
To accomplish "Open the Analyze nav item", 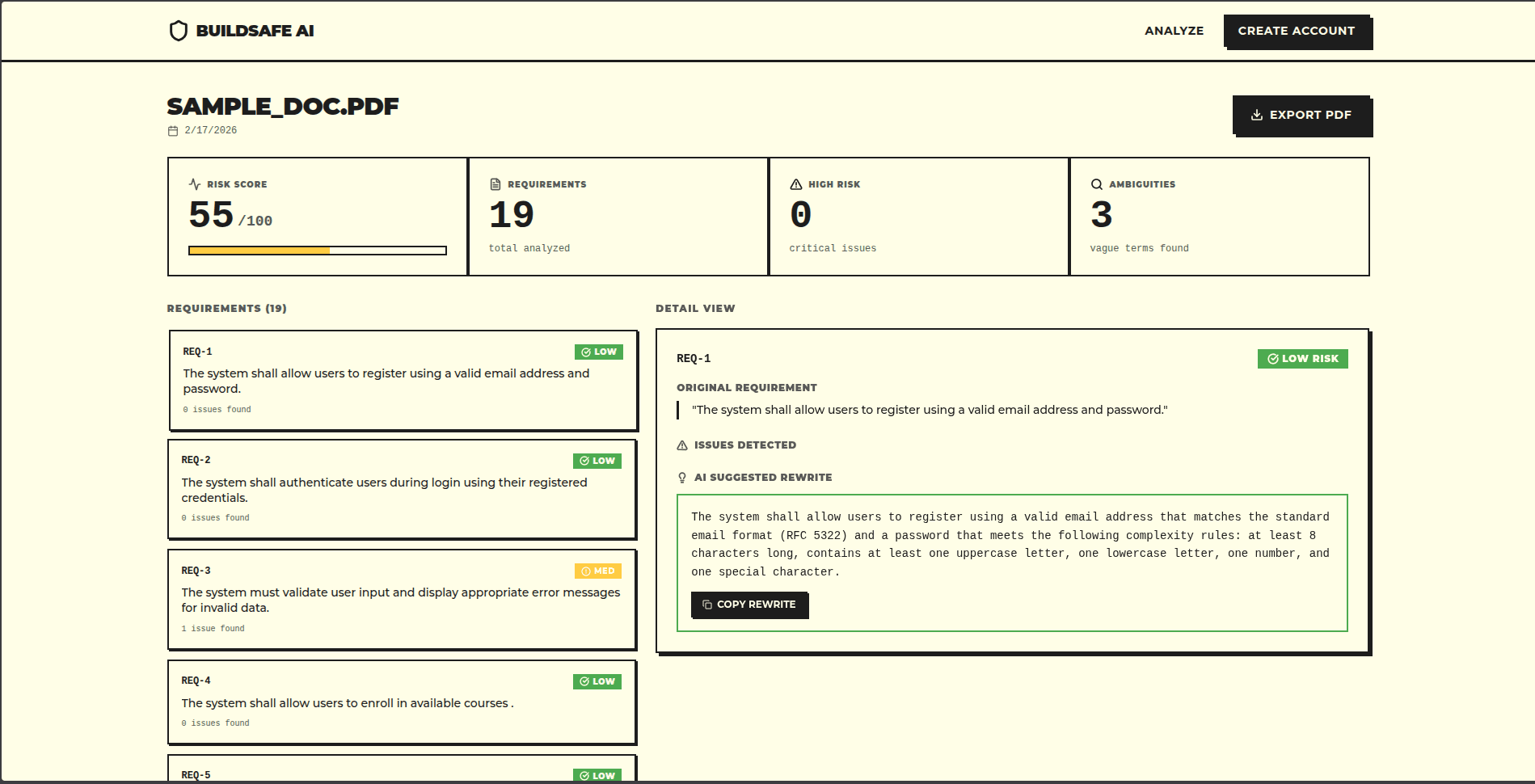I will [x=1174, y=31].
